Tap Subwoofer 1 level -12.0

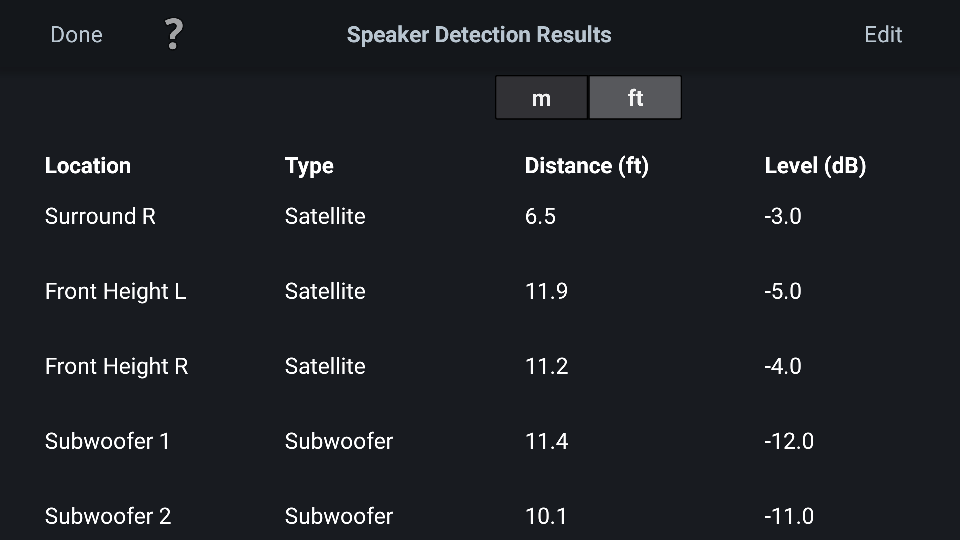click(x=789, y=441)
